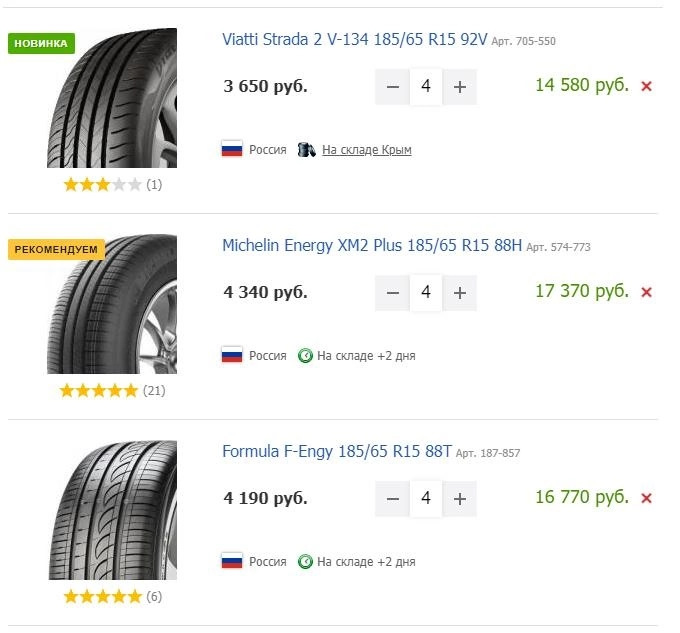
Task: Click the Viatti Strada tire thumbnail
Action: point(112,100)
